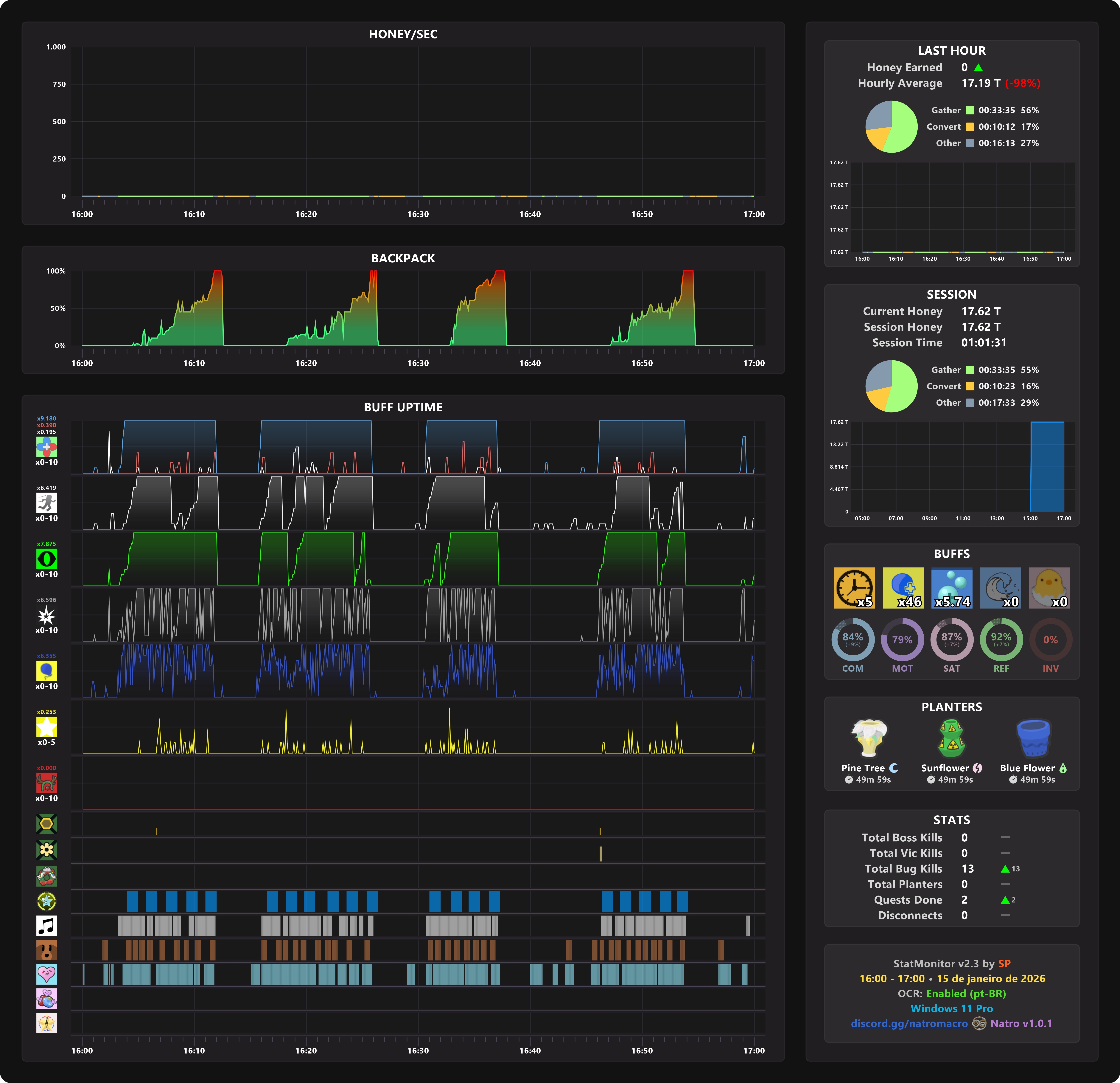
Task: Click the blue bubbles buff icon x5.74
Action: [951, 587]
